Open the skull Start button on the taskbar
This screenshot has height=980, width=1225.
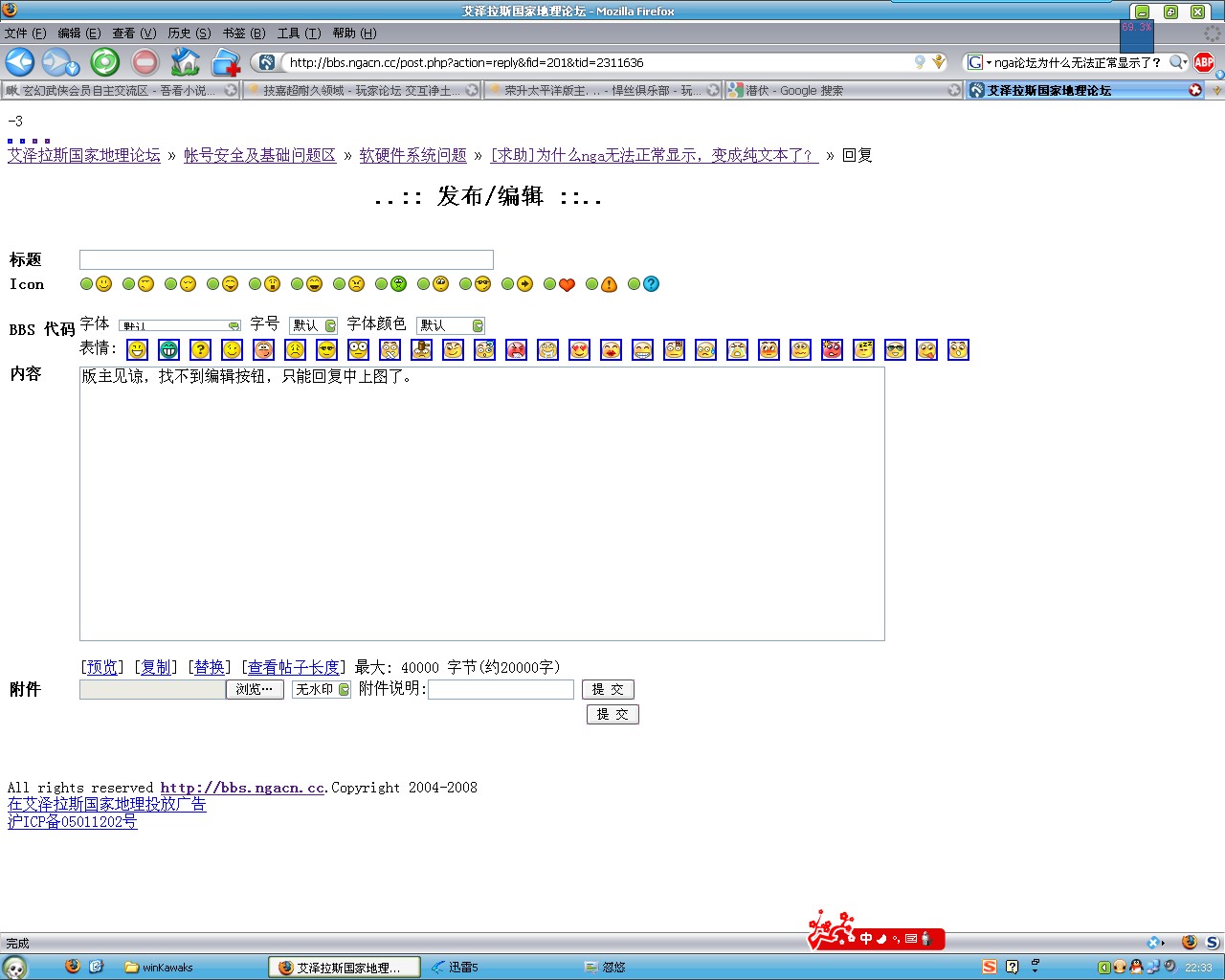15,967
